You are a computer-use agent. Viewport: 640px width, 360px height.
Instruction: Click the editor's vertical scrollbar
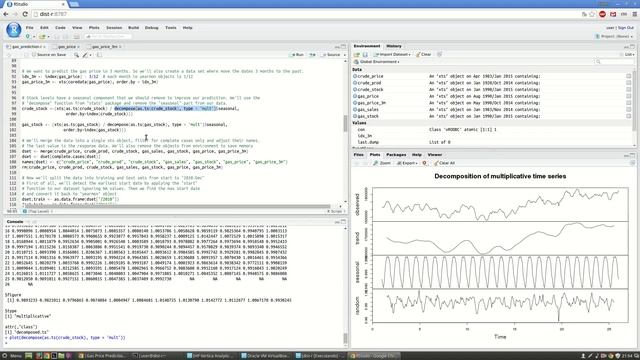click(345, 123)
